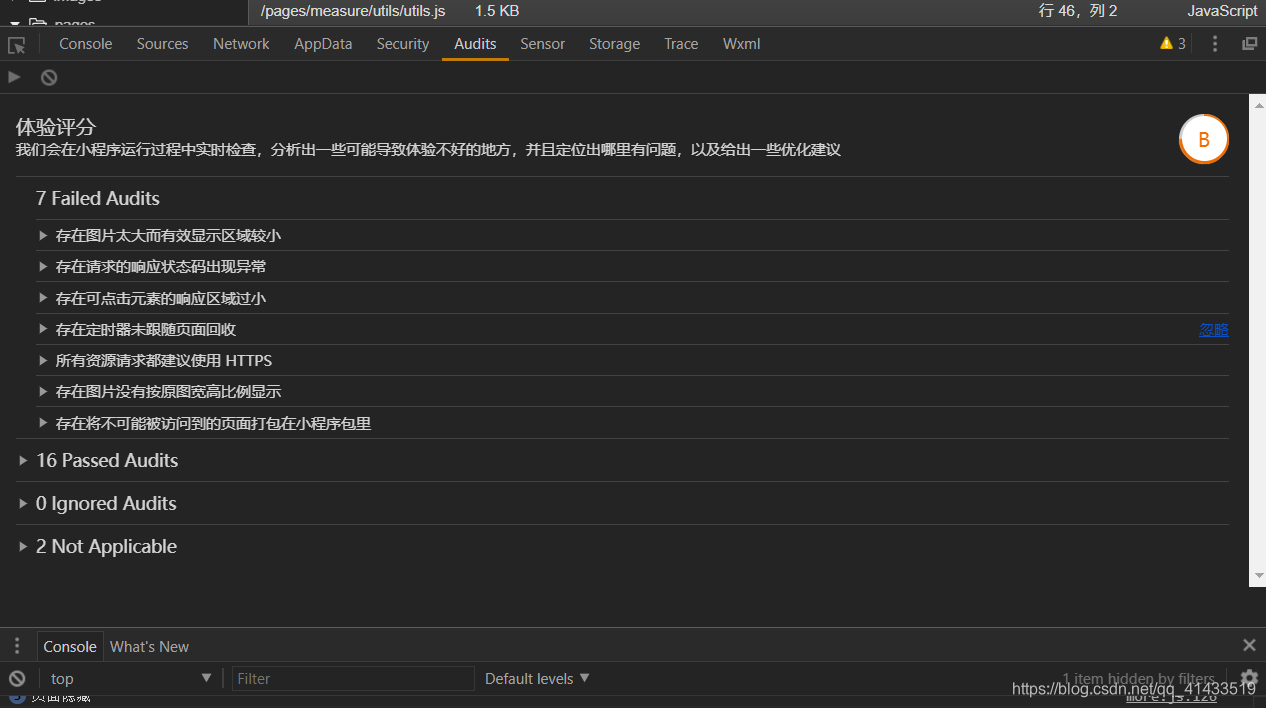Start audit with the run play icon
The width and height of the screenshot is (1266, 708).
pos(14,77)
